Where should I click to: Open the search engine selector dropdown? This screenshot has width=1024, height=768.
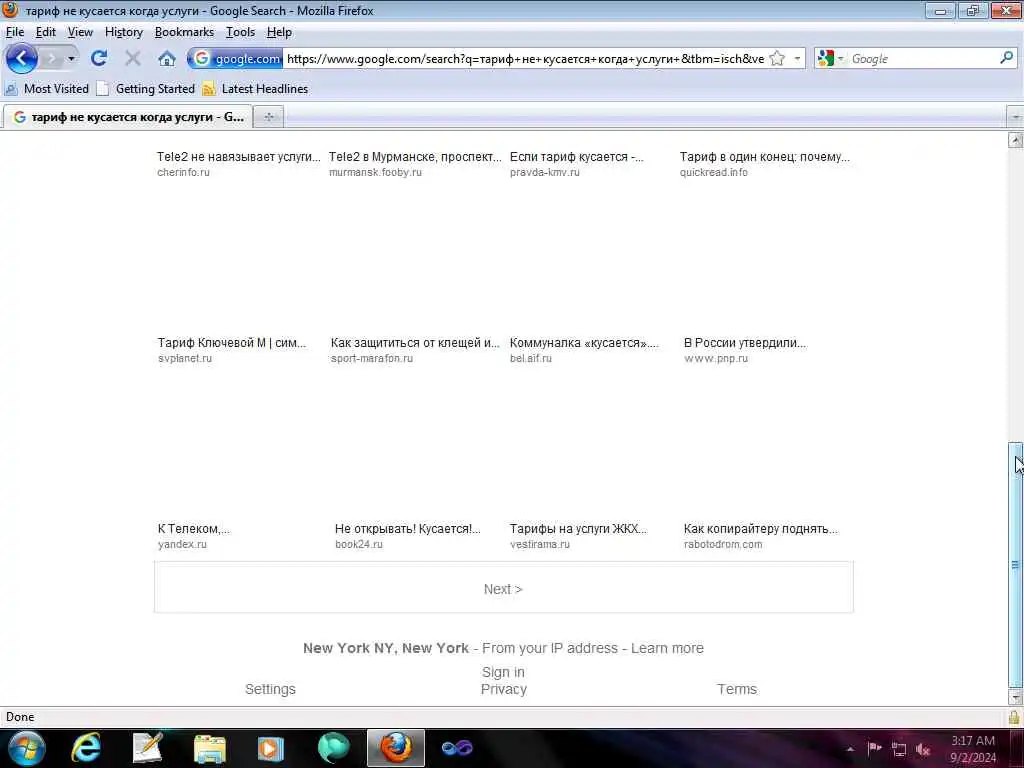830,59
